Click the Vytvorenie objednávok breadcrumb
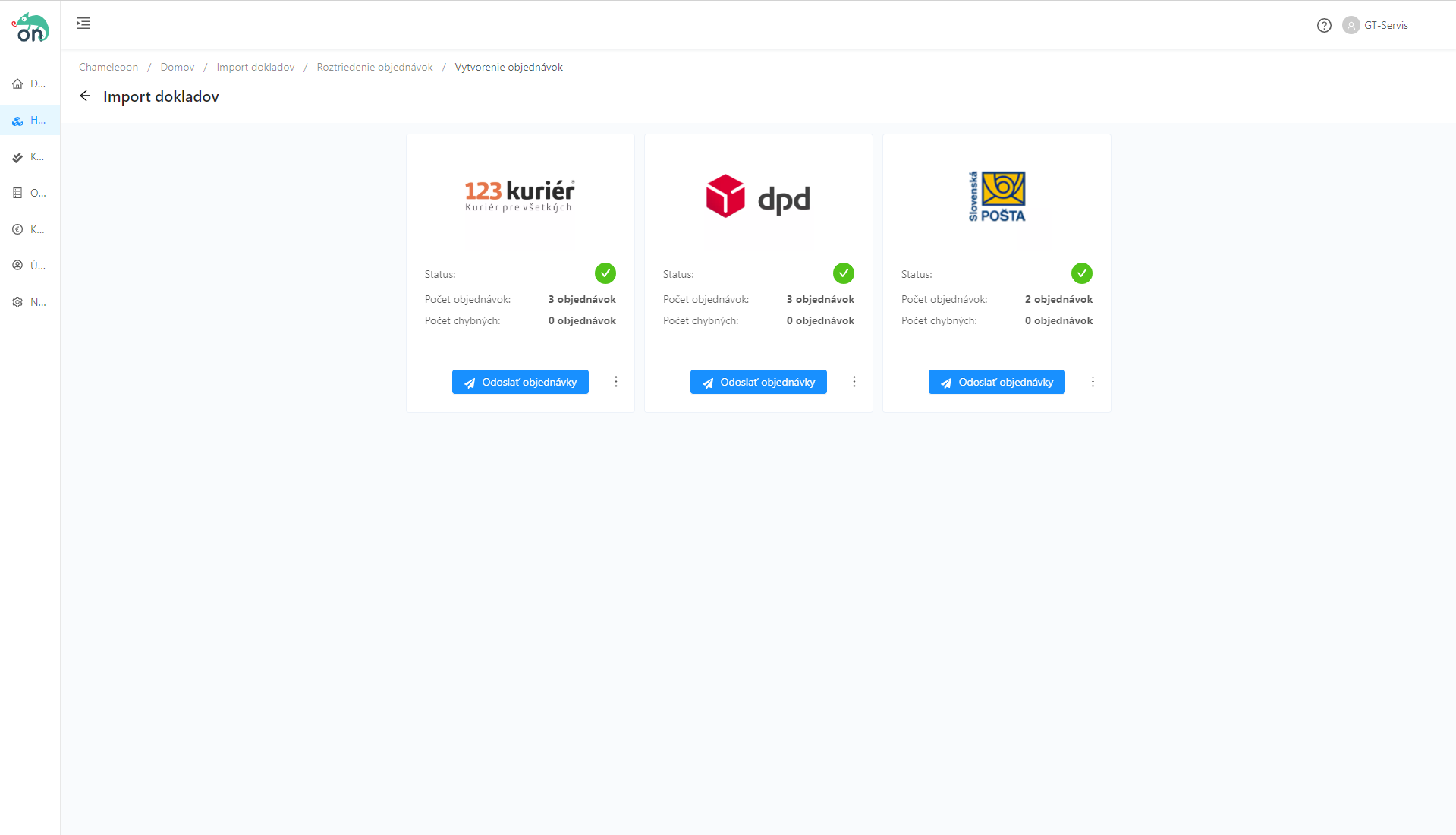This screenshot has height=835, width=1456. click(x=509, y=67)
